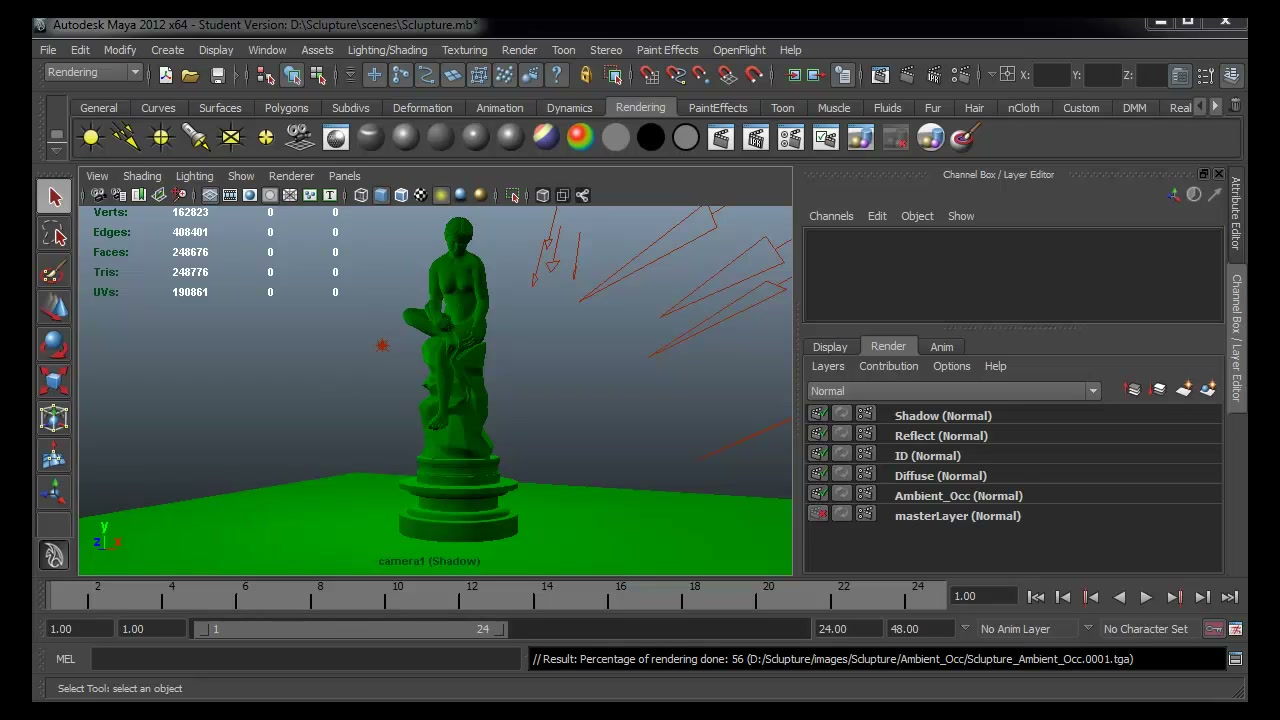Open the Script Editor icon
1280x720 pixels.
tap(1235, 659)
